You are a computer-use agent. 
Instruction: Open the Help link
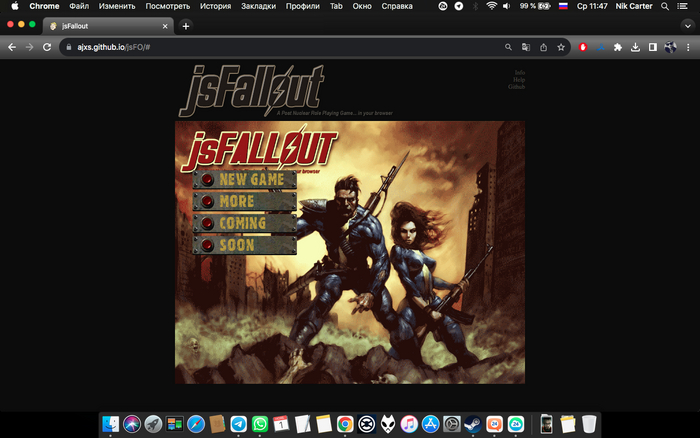click(519, 80)
